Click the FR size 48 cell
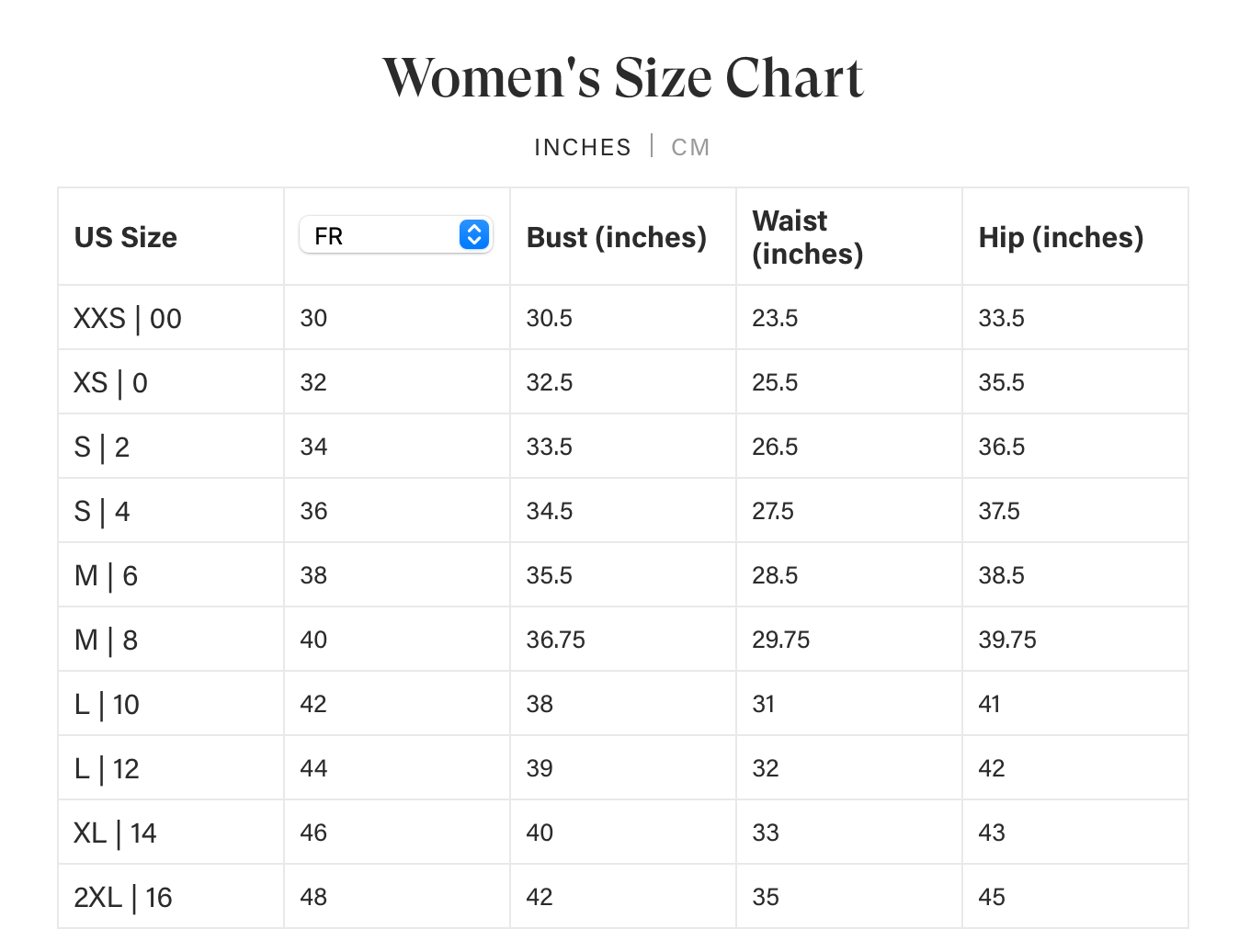1250x952 pixels. 313,898
